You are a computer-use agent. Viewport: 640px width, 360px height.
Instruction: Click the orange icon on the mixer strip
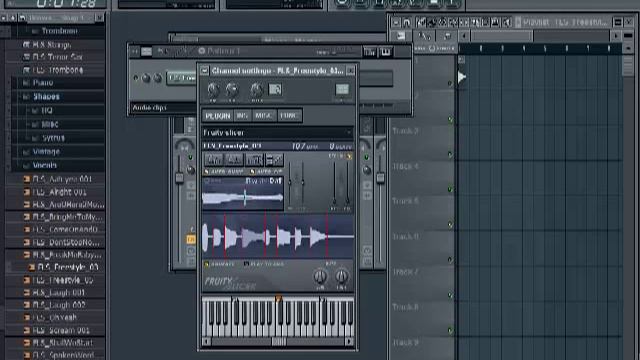[x=191, y=240]
